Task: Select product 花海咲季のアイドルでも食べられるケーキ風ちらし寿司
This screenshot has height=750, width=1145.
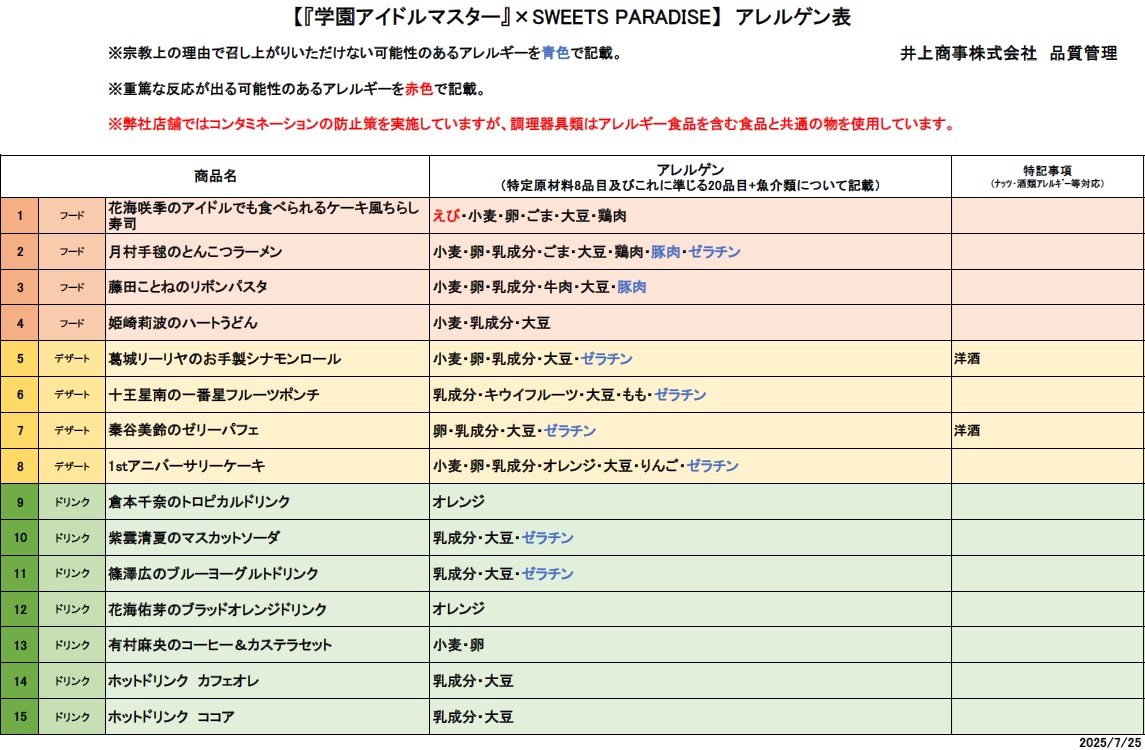Action: [267, 216]
